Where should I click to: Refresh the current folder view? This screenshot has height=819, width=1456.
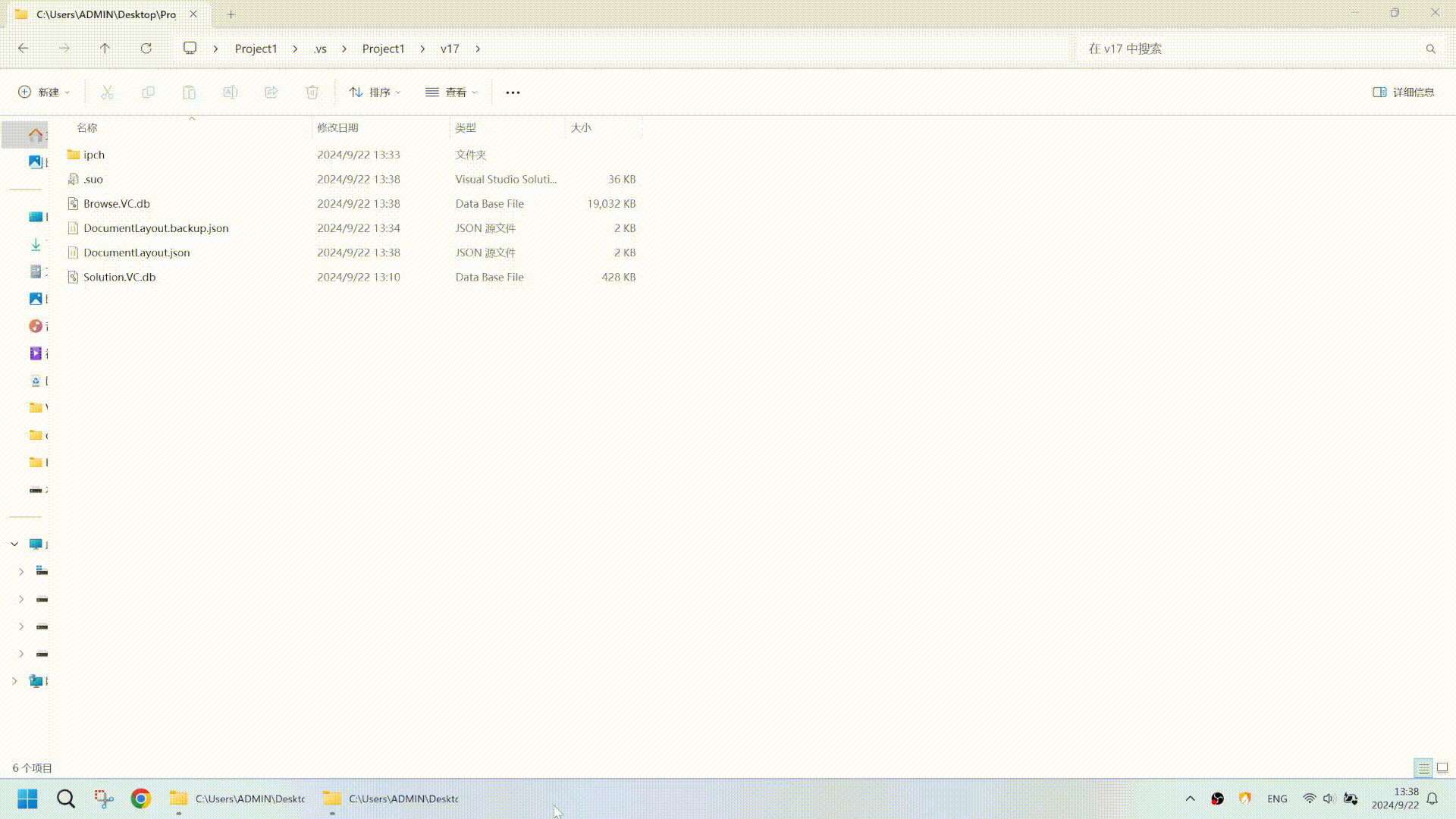(146, 49)
